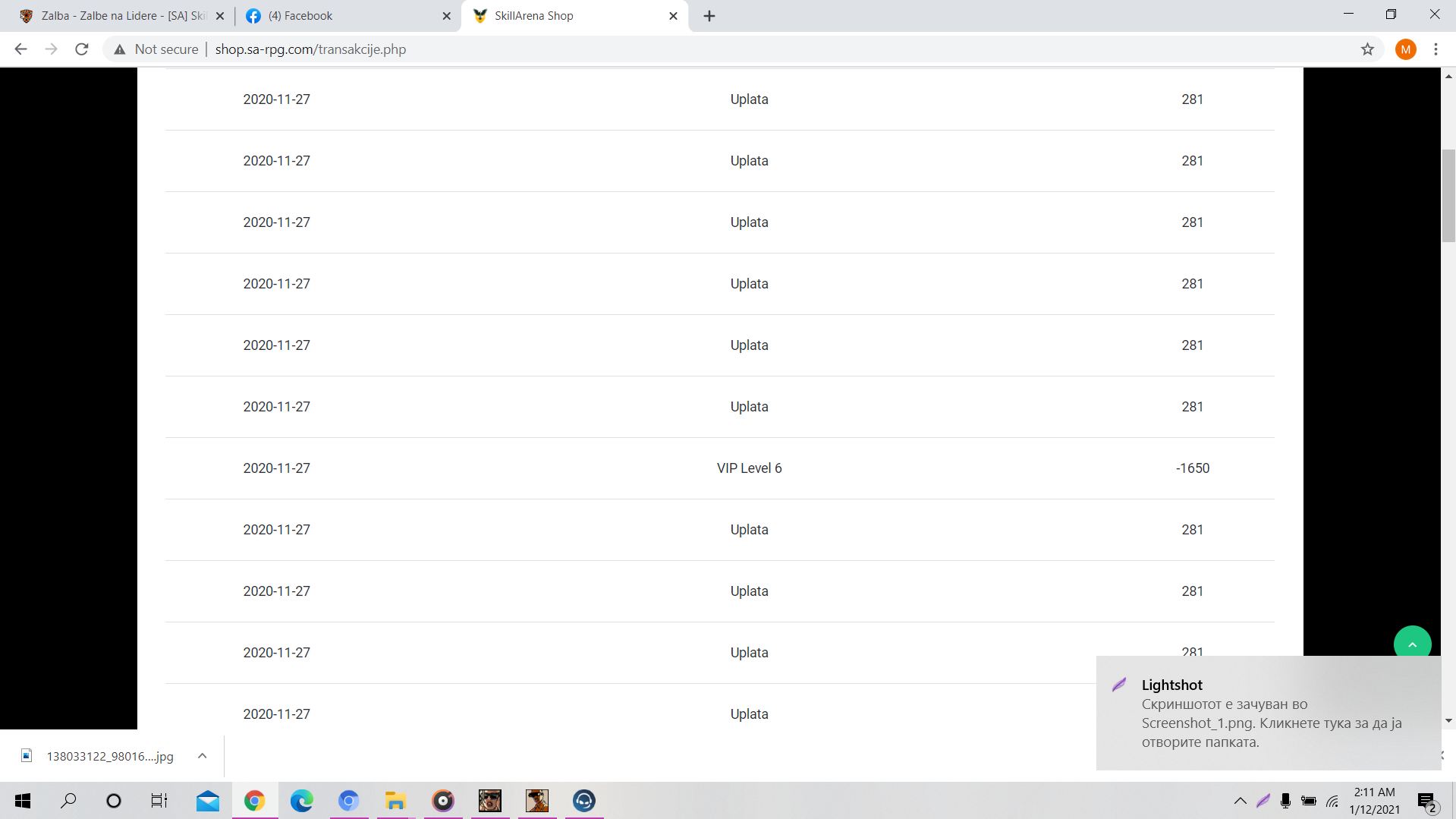Click the address bar URL

click(310, 49)
